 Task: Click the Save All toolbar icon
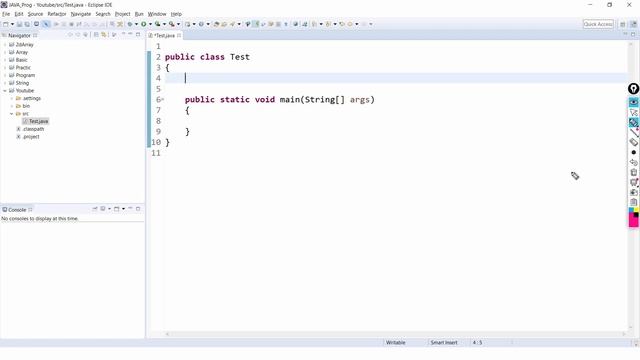click(x=27, y=24)
